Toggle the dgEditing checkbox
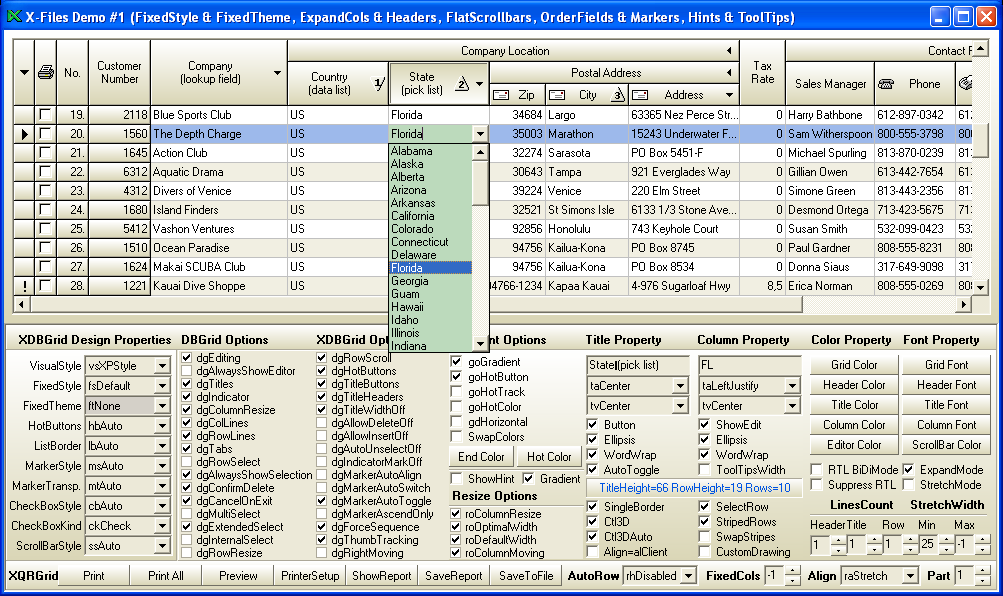Image resolution: width=1003 pixels, height=596 pixels. 187,357
